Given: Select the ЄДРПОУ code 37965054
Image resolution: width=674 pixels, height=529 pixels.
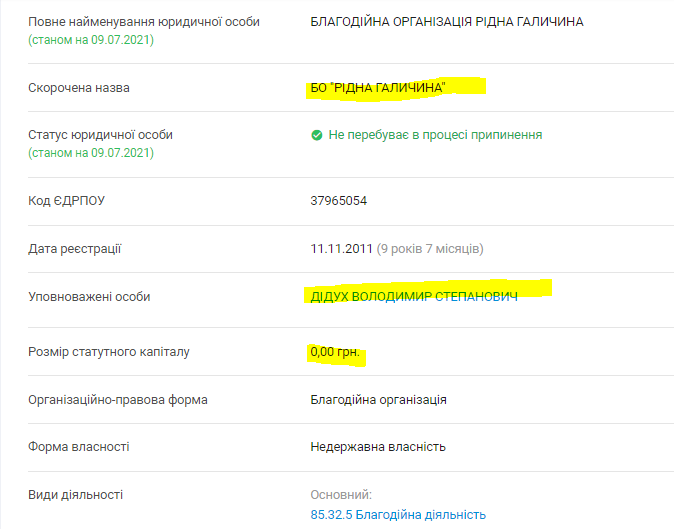Looking at the screenshot, I should pos(339,201).
